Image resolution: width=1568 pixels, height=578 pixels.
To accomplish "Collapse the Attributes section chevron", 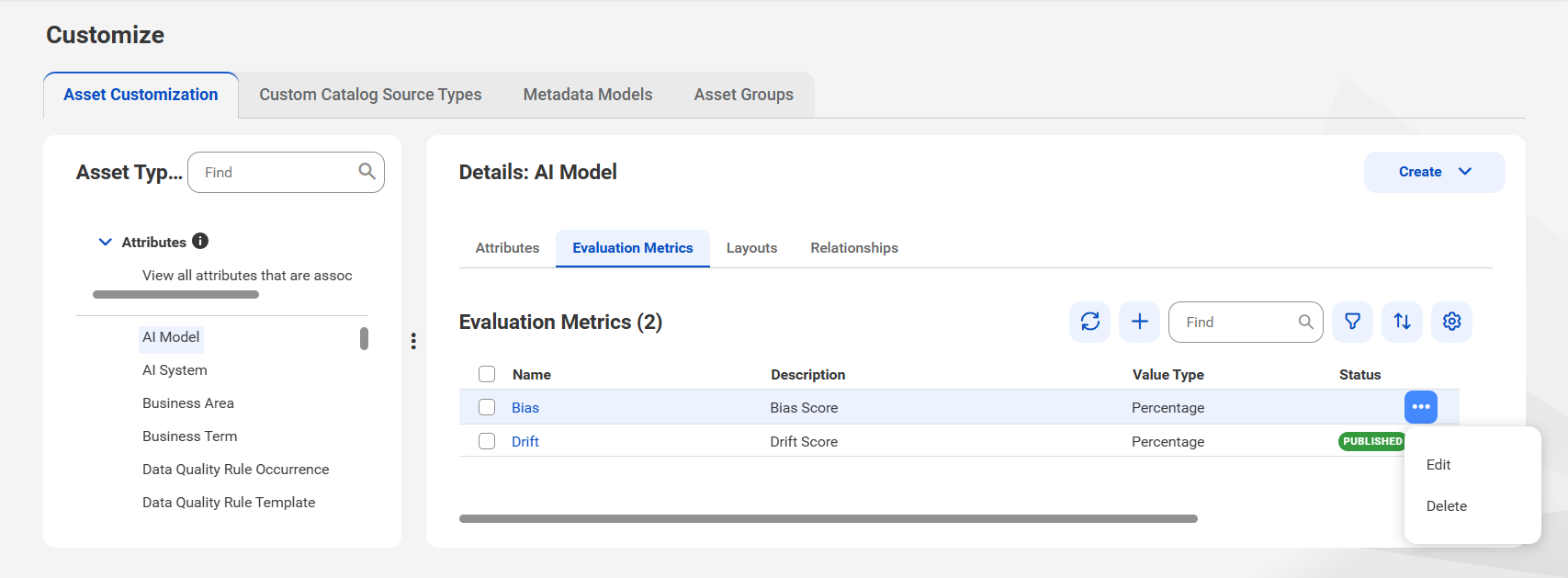I will 105,242.
